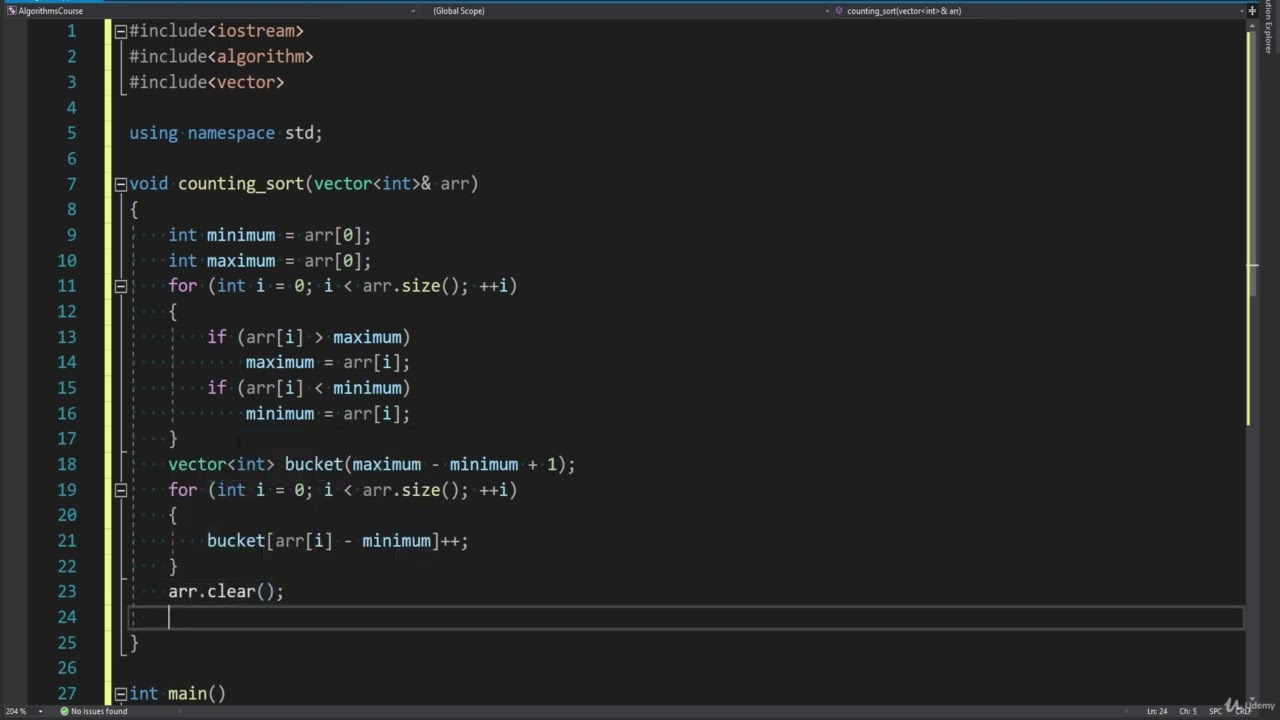The image size is (1280, 720).
Task: Click 'if (arr[i] < minimum)' statement
Action: tap(309, 388)
